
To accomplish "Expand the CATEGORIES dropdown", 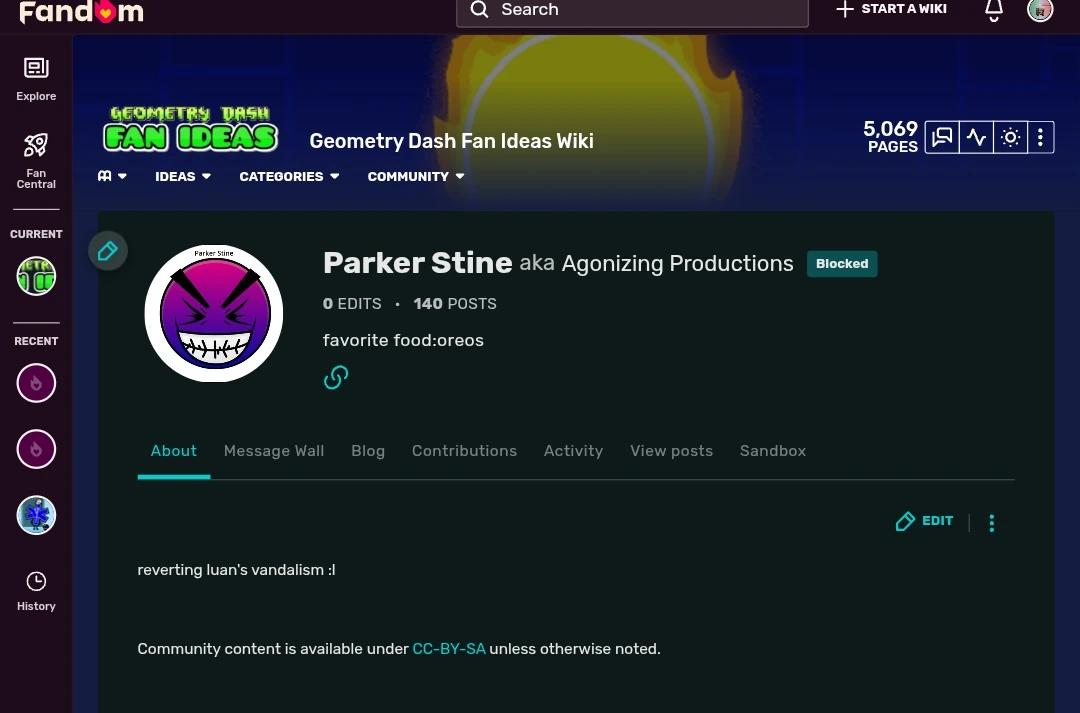I will 288,176.
